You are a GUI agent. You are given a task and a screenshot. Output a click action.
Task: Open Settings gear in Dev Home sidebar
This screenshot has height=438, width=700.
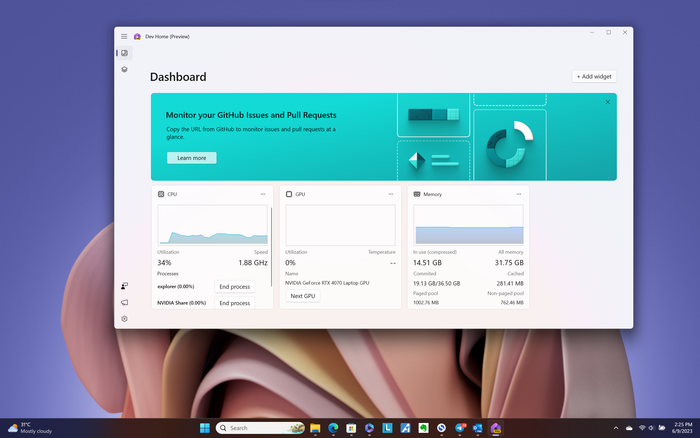pyautogui.click(x=125, y=319)
